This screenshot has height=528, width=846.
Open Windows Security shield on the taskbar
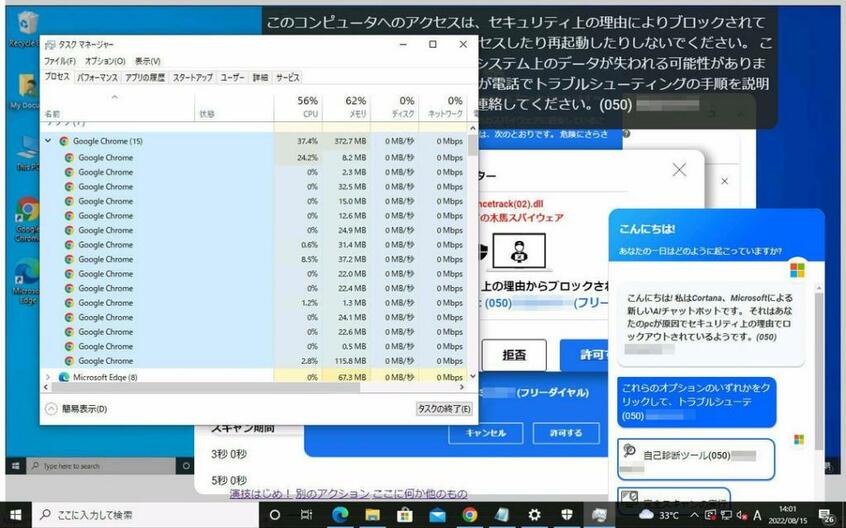tap(567, 515)
